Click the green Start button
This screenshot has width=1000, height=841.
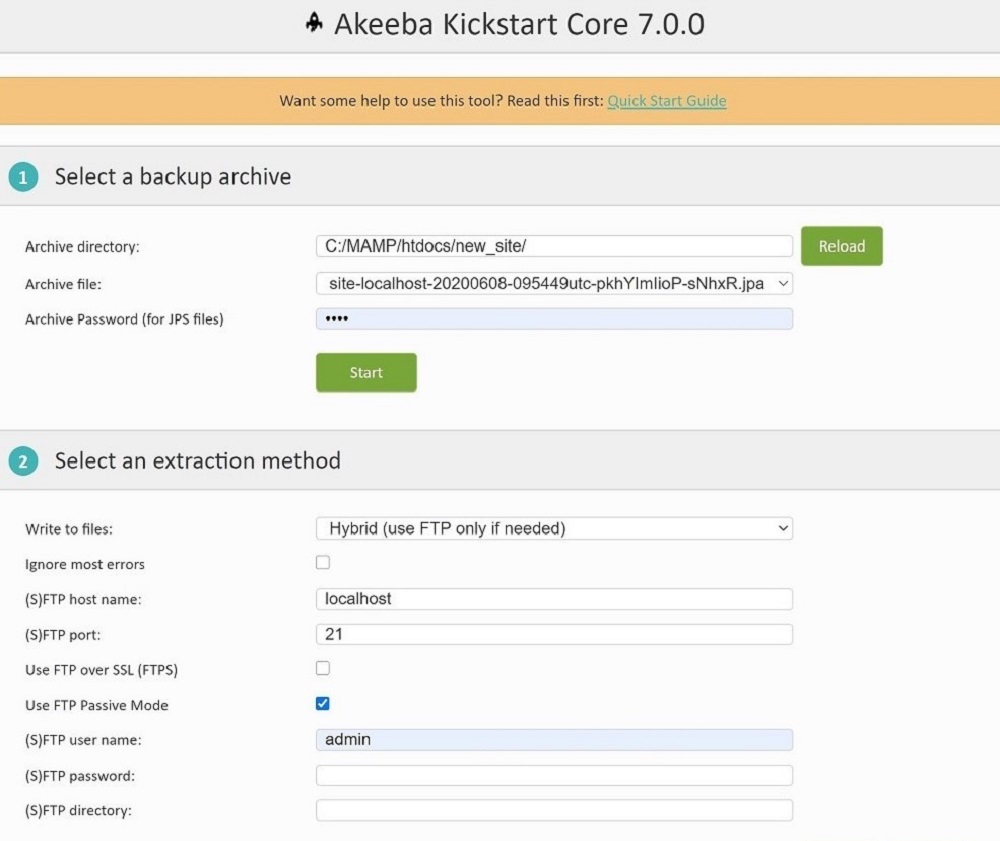(x=366, y=372)
